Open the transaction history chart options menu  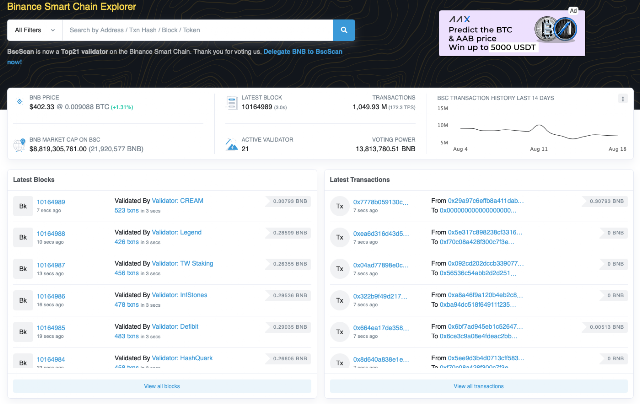click(x=622, y=99)
